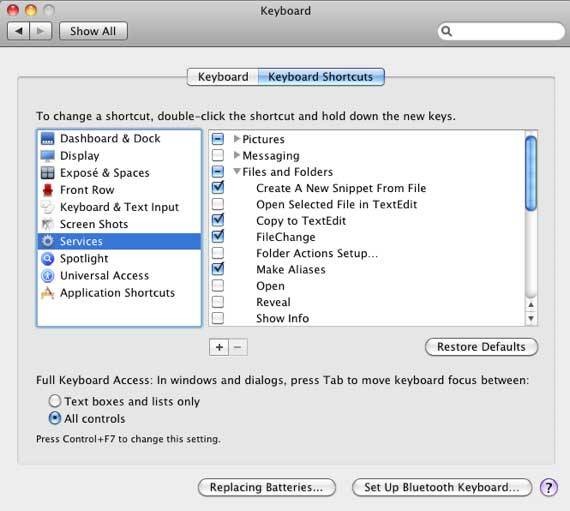The image size is (570, 511).
Task: Open help with the question mark icon
Action: pos(549,487)
